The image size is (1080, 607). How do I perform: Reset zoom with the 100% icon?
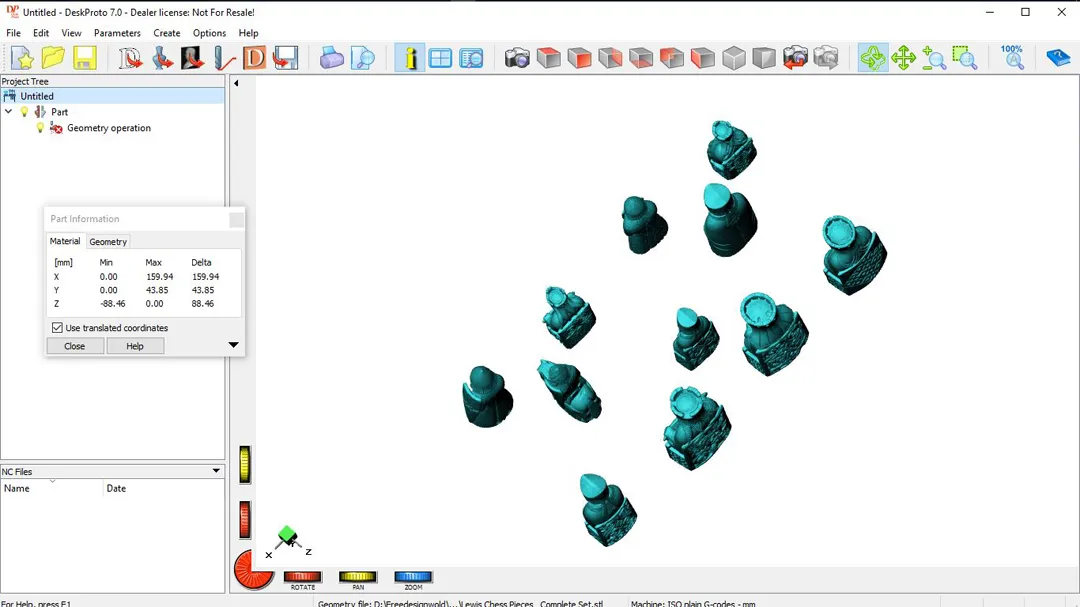(1012, 58)
